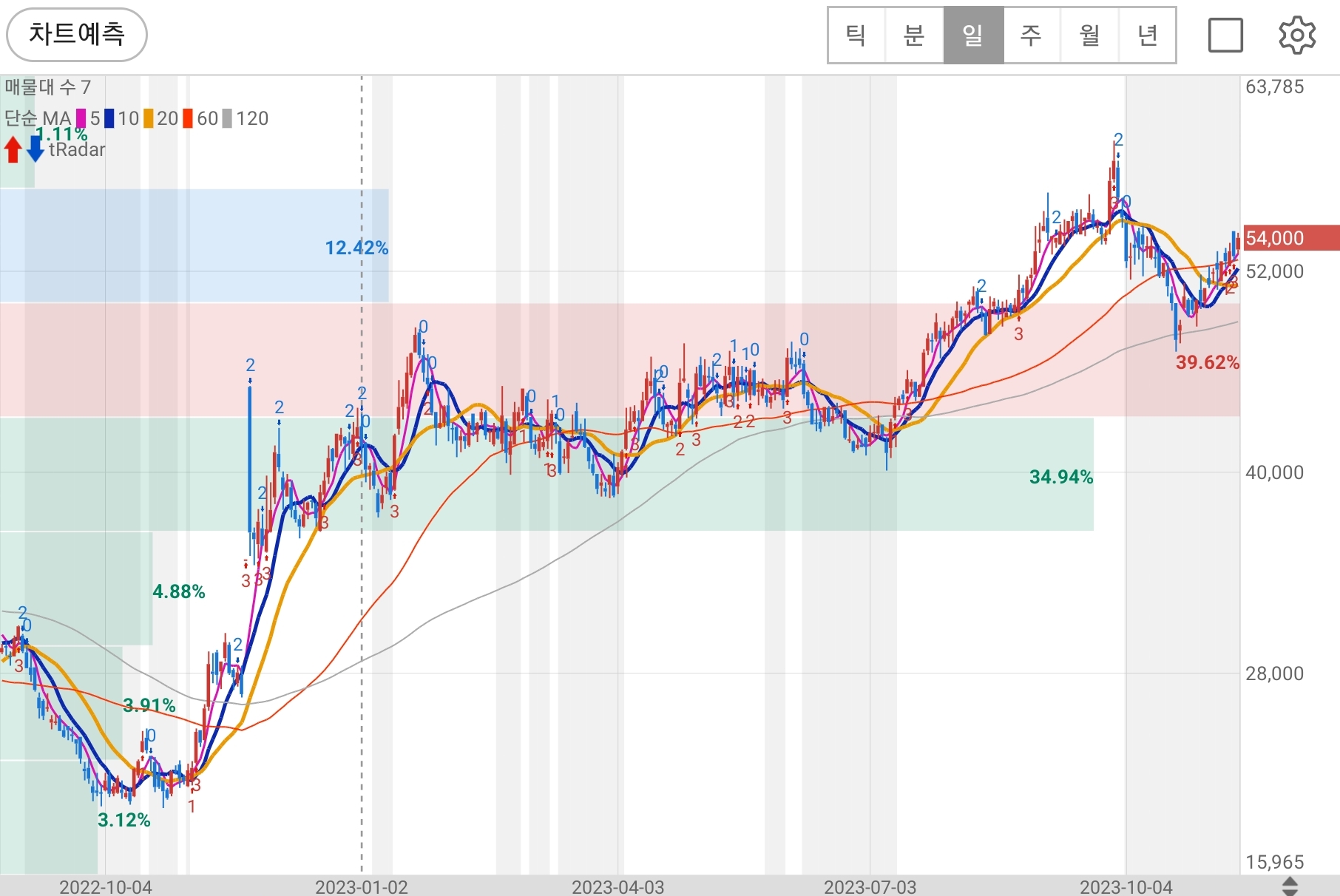Image resolution: width=1340 pixels, height=896 pixels.
Task: Click the 2023-10-04 date axis label
Action: coord(1126,887)
